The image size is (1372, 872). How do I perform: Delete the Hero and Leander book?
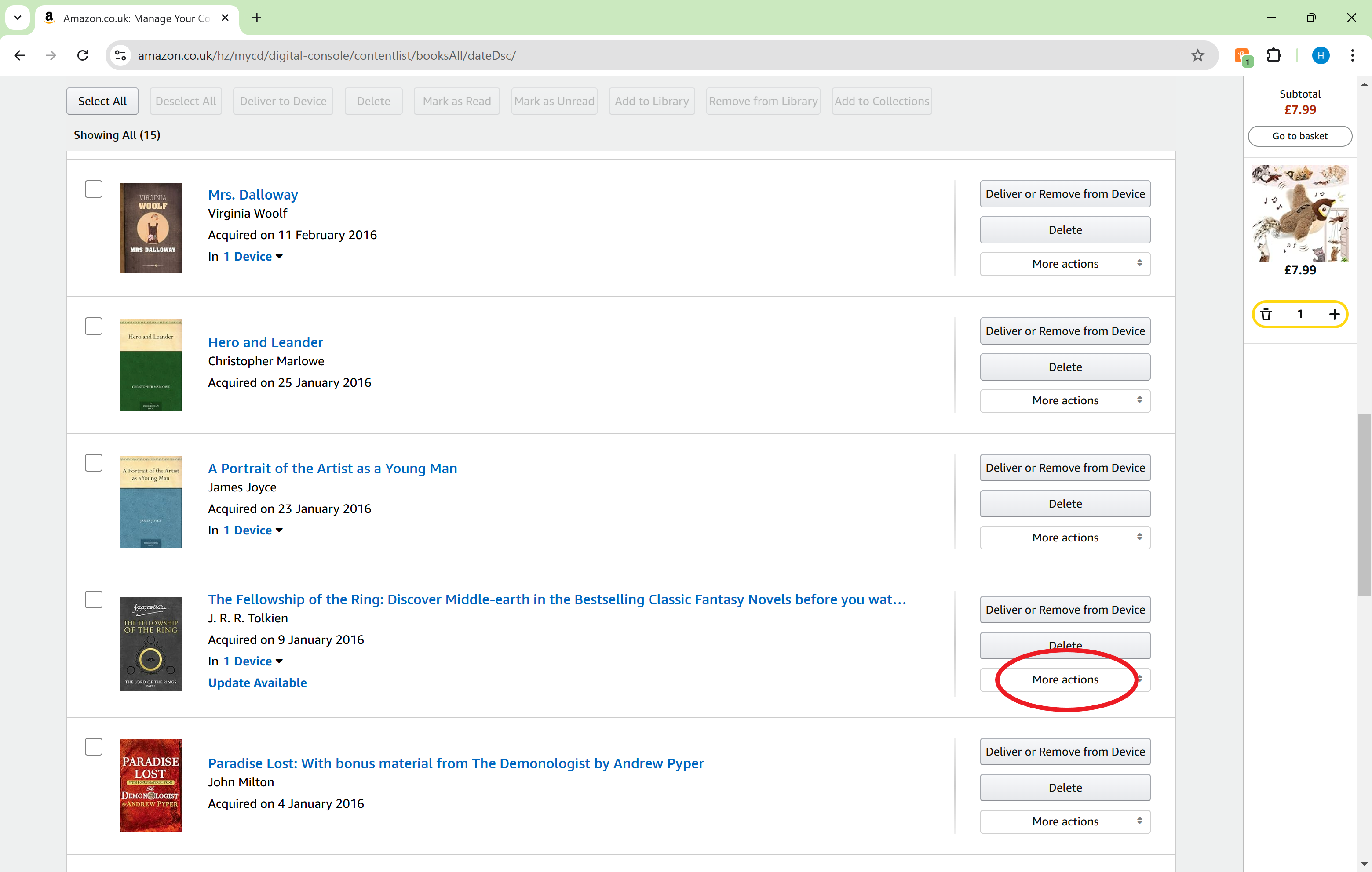click(1065, 367)
